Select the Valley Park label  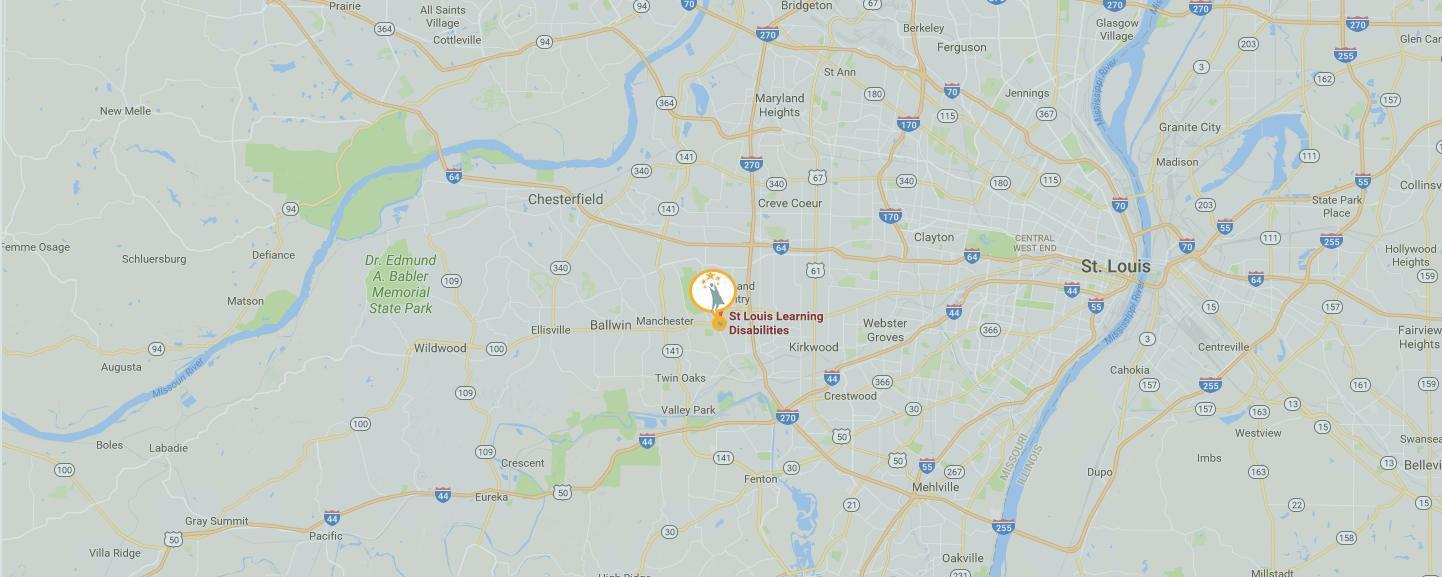(688, 410)
